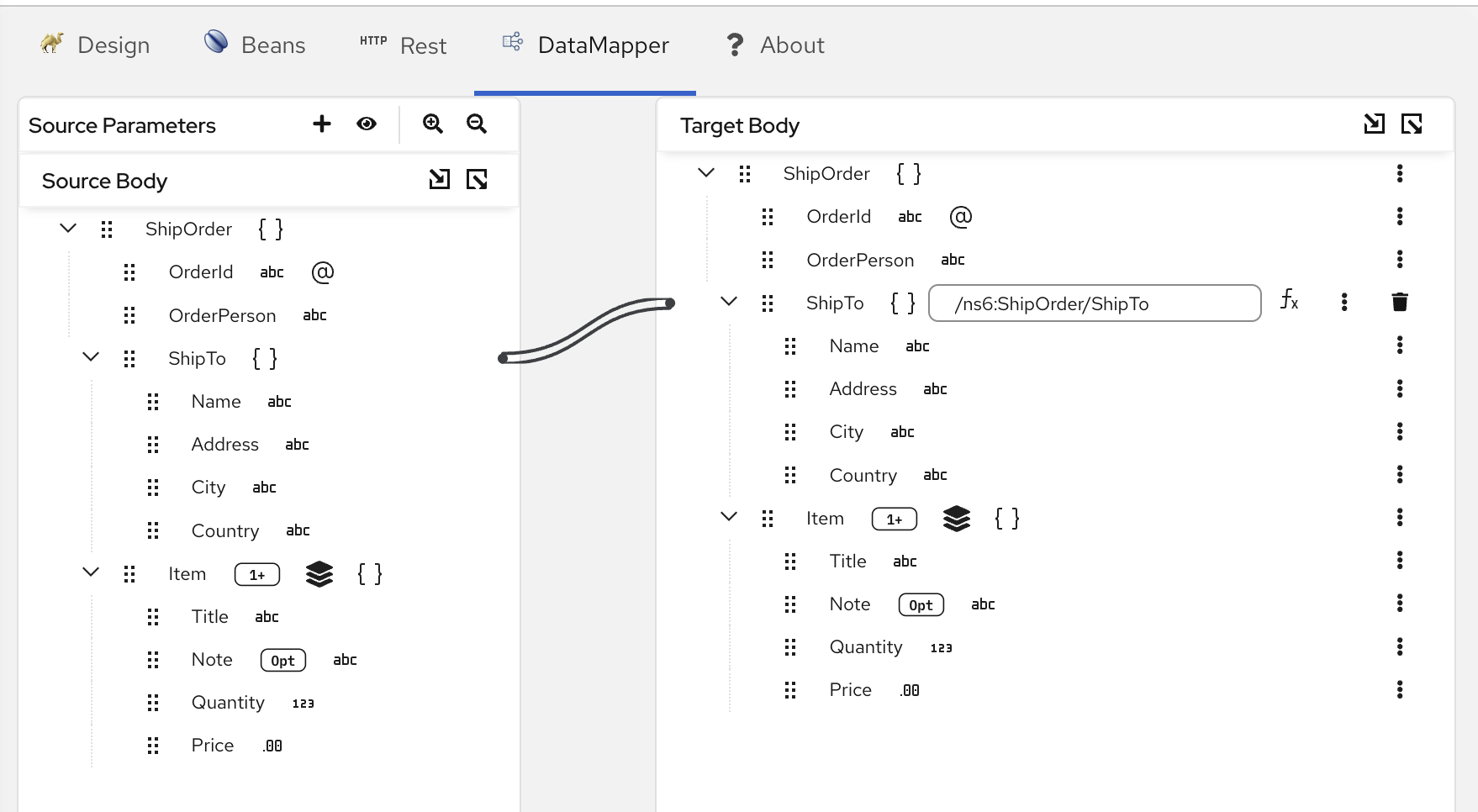Image resolution: width=1478 pixels, height=812 pixels.
Task: Click the attribute @ icon on target OrderId
Action: [x=961, y=217]
